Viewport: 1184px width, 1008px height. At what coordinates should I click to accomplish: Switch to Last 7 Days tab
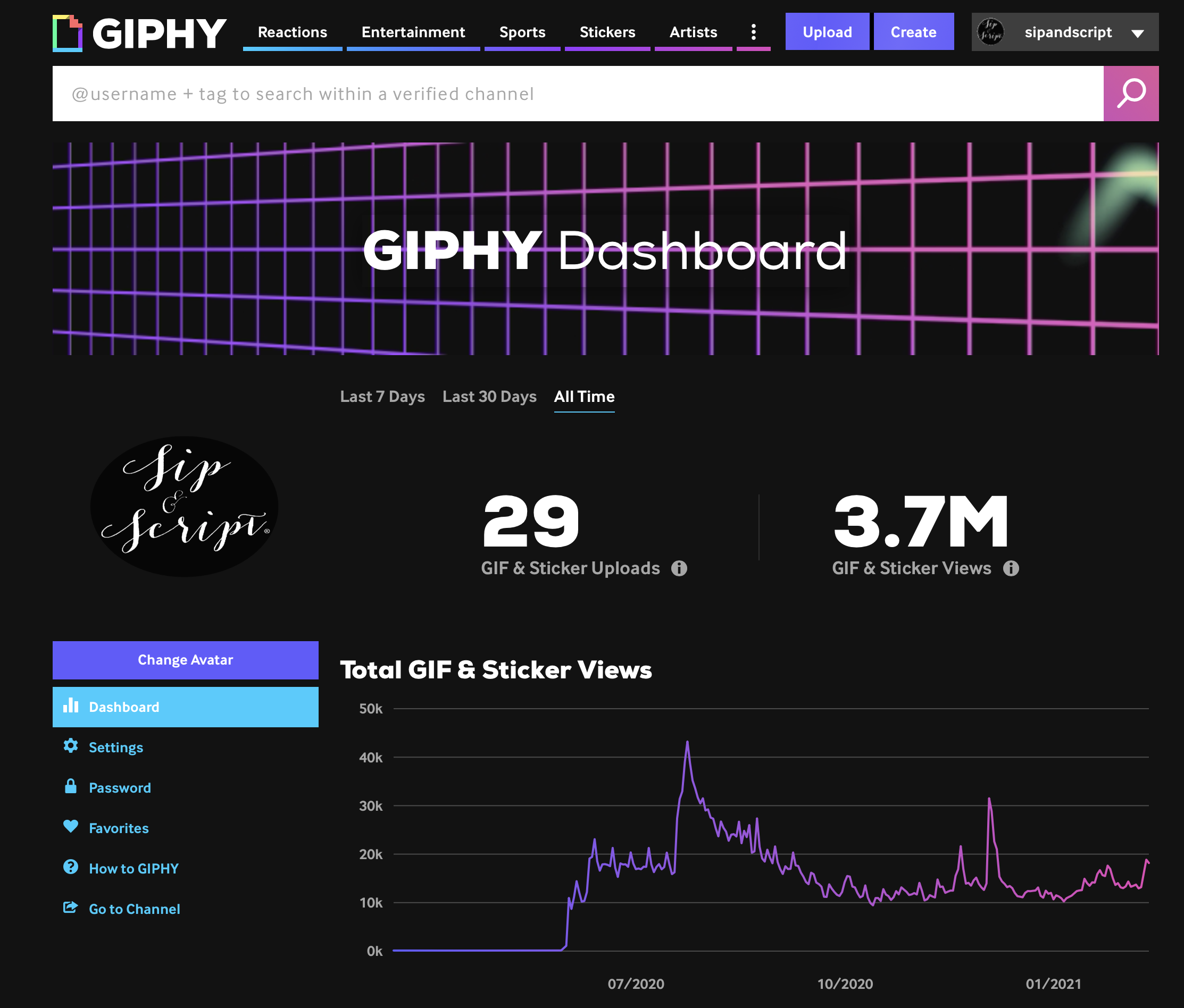(382, 397)
